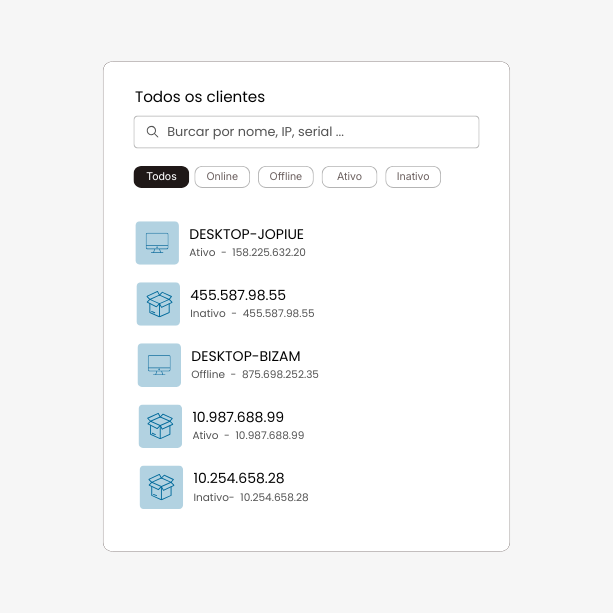
Task: Switch to the Inativo filter
Action: (x=413, y=177)
